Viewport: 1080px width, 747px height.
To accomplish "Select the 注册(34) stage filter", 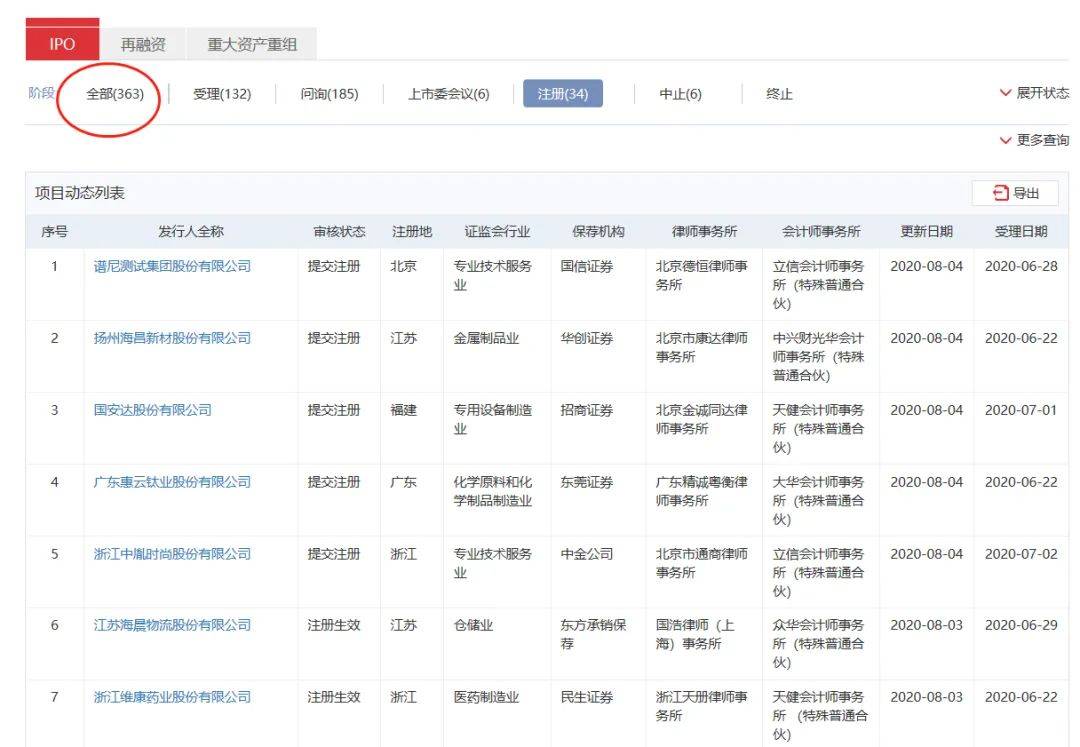I will [x=562, y=94].
